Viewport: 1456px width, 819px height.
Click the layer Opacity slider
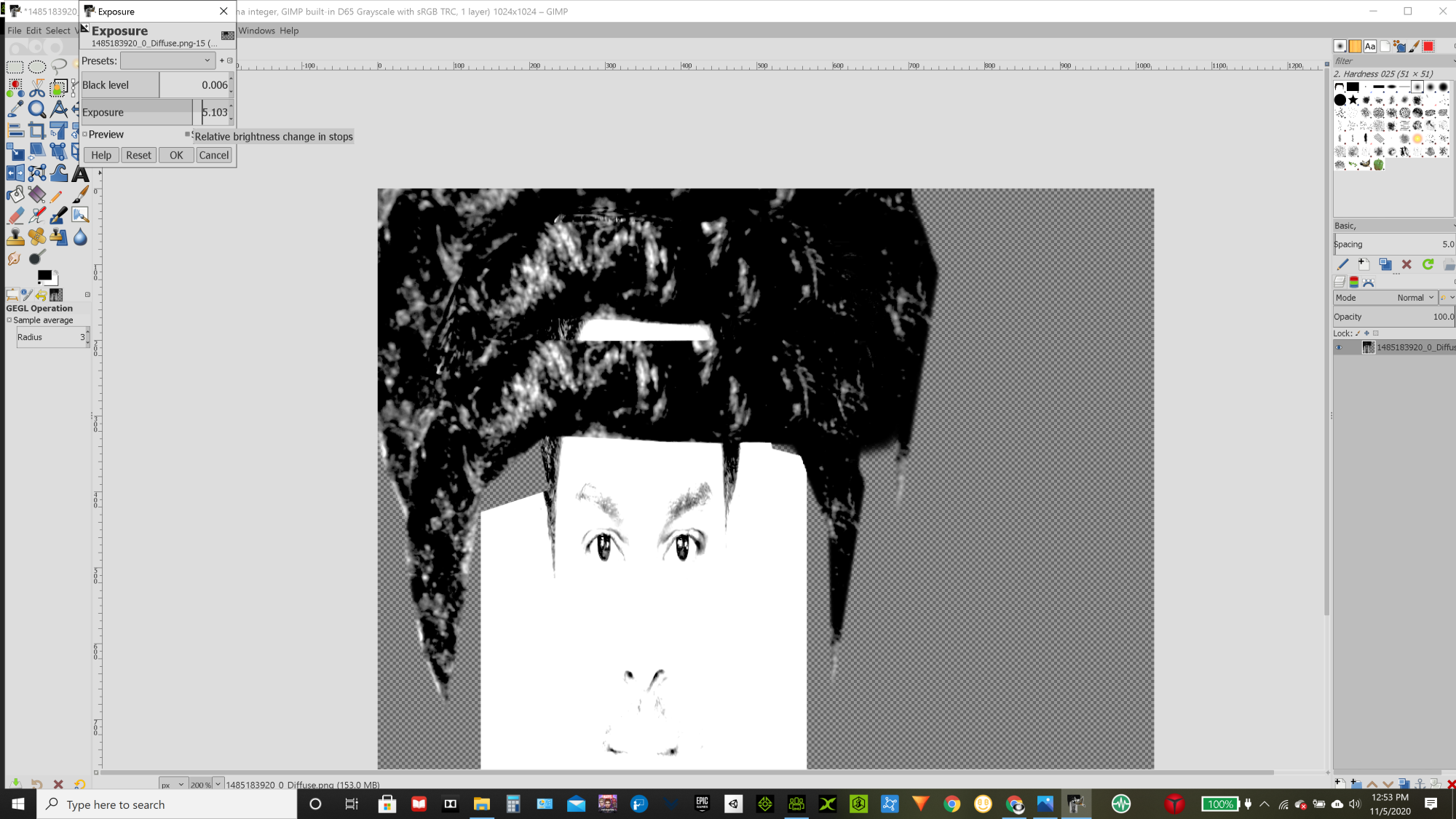pos(1393,317)
